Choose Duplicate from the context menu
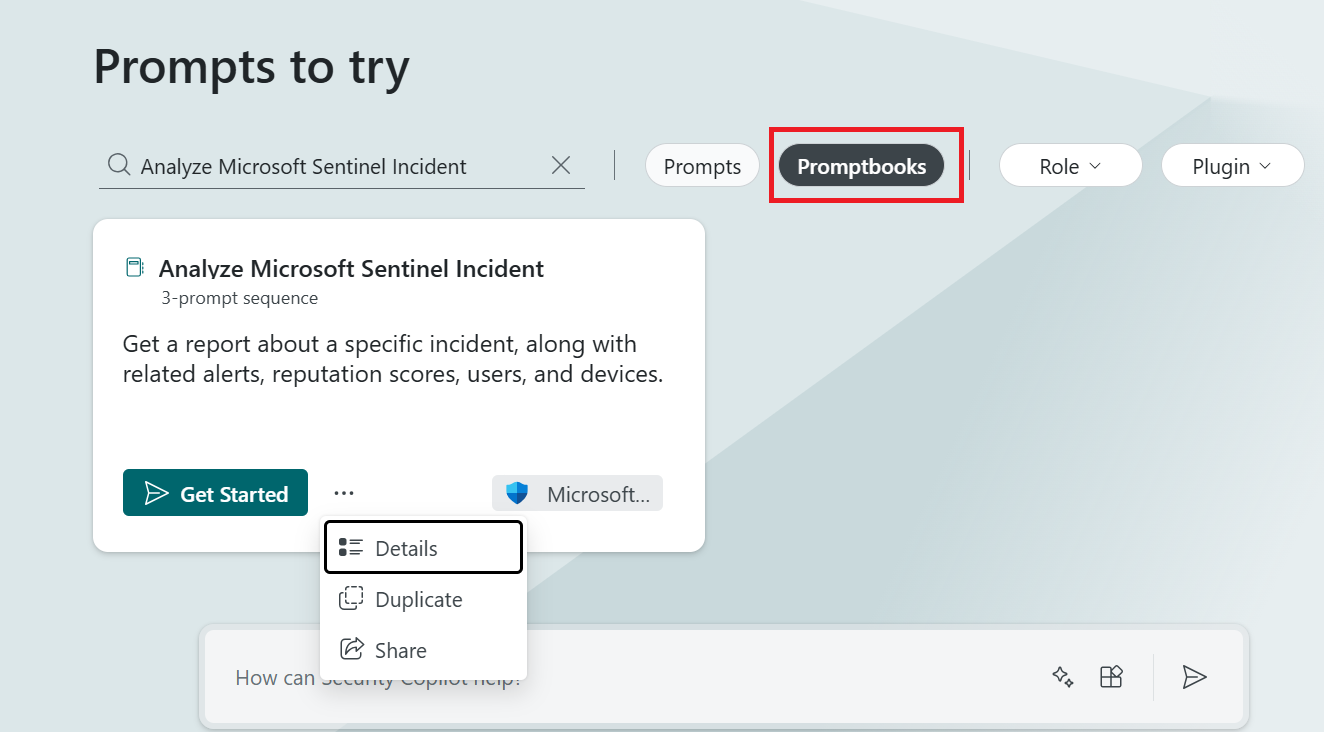Image resolution: width=1324 pixels, height=732 pixels. coord(419,598)
